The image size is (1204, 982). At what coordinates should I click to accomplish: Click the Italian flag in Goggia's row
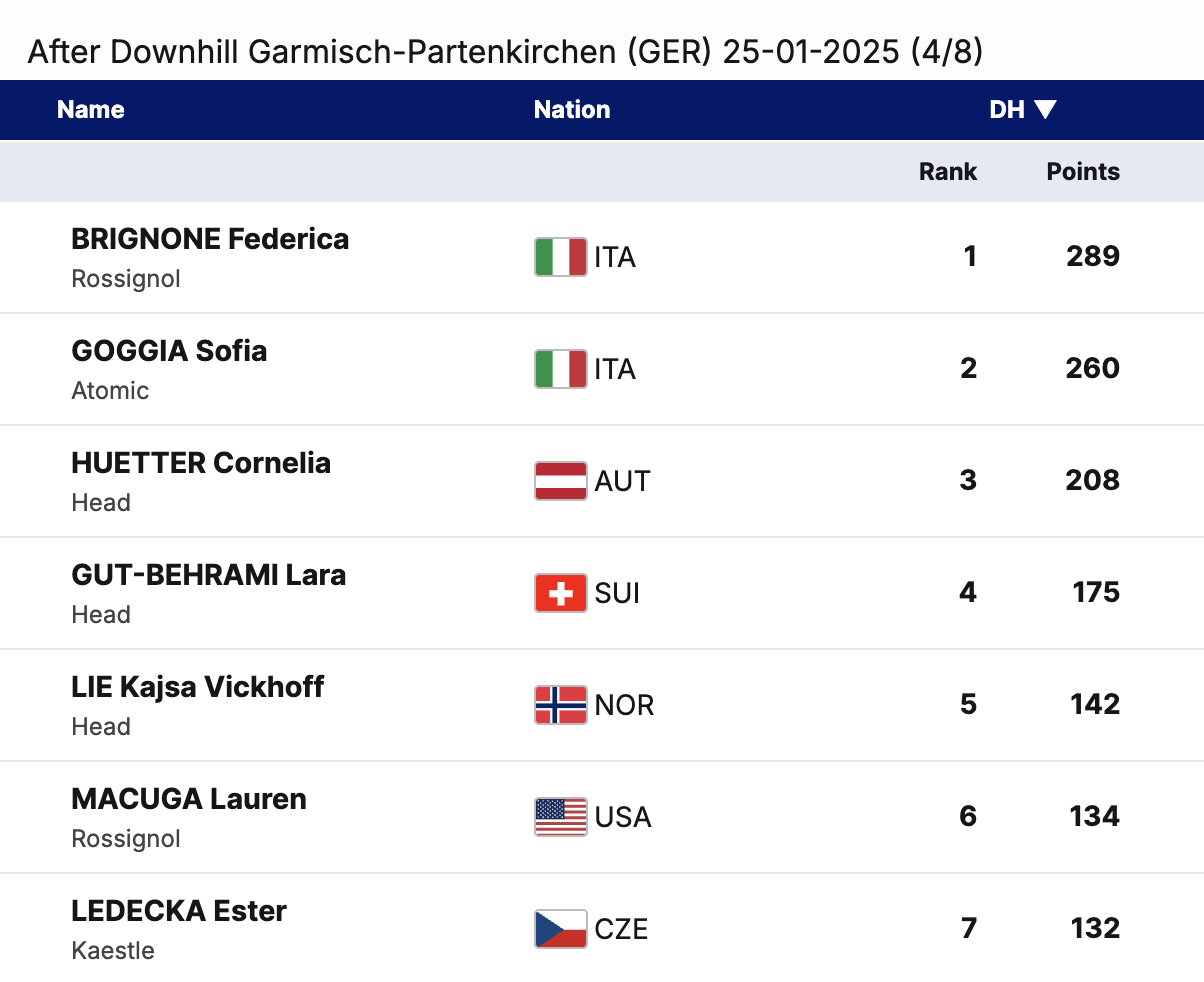pos(561,369)
